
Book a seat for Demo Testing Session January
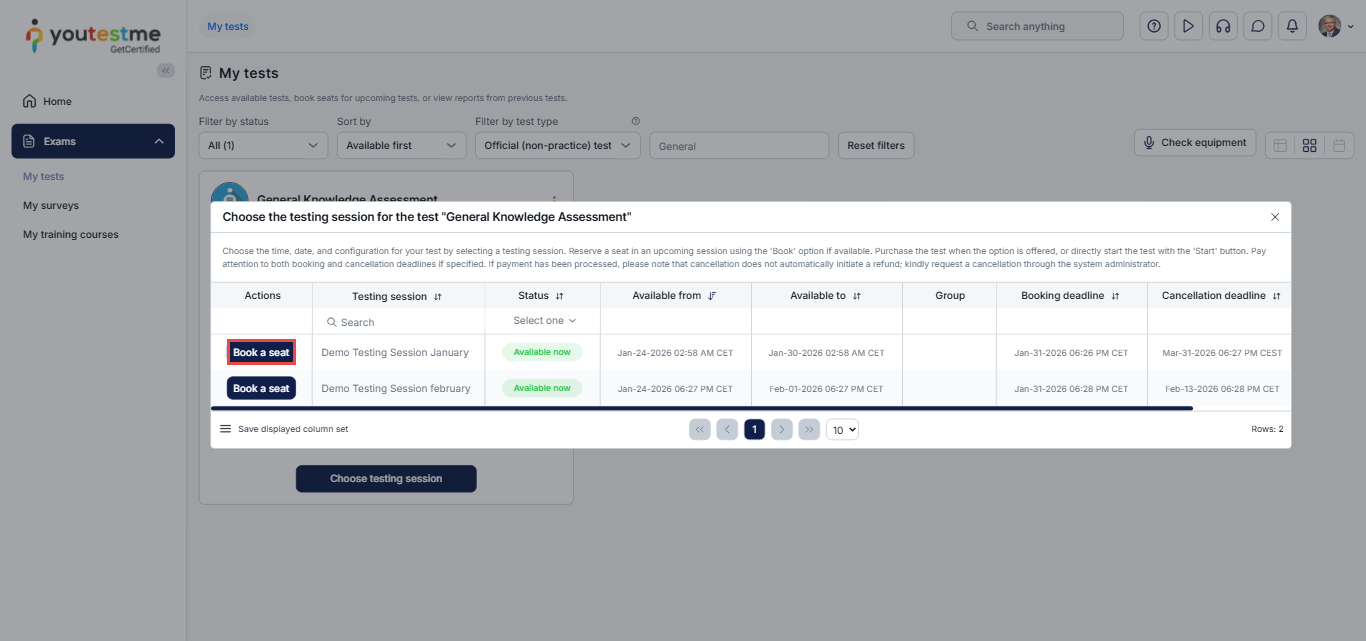click(261, 352)
